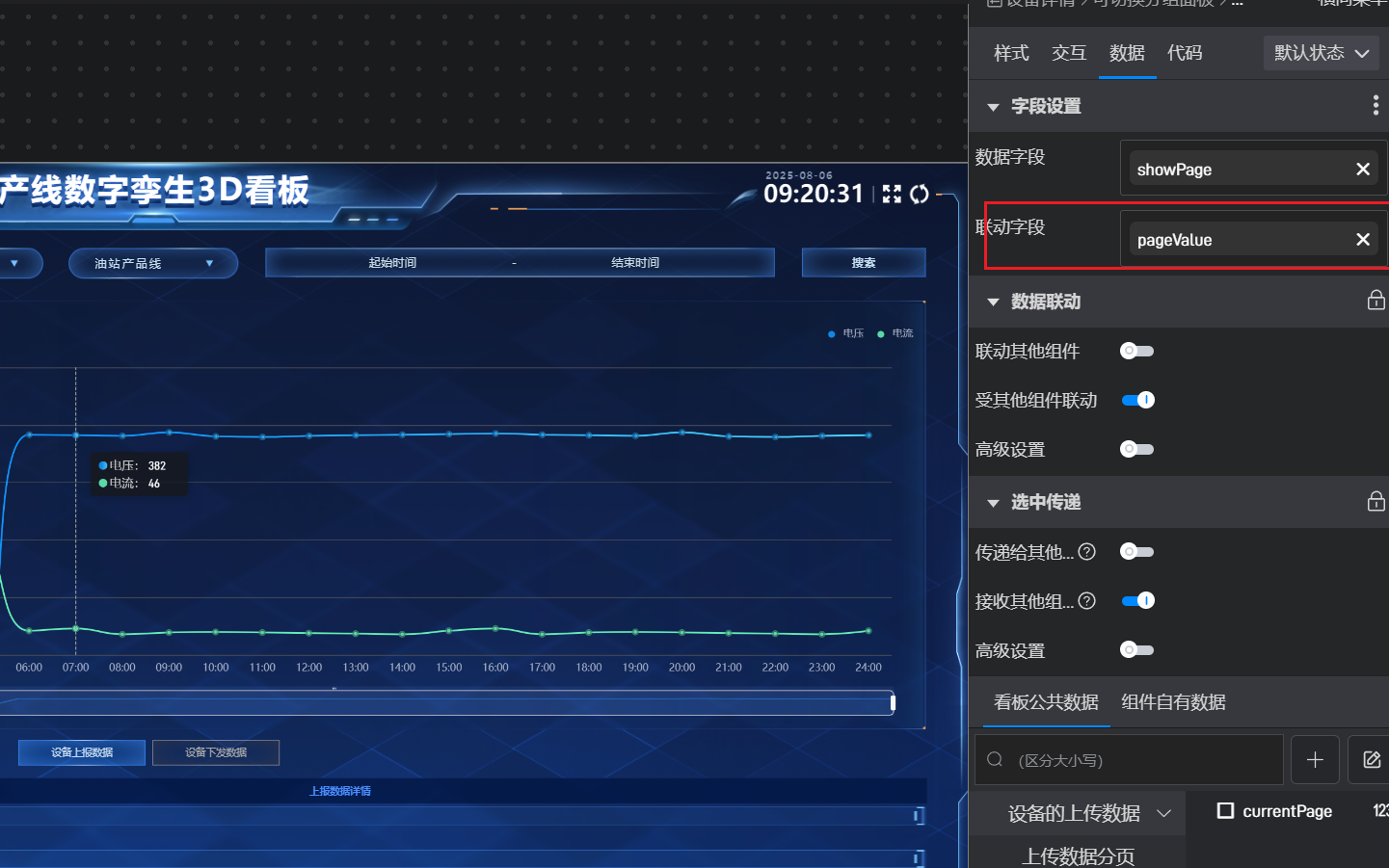Switch to the 样式 tab

[1011, 53]
